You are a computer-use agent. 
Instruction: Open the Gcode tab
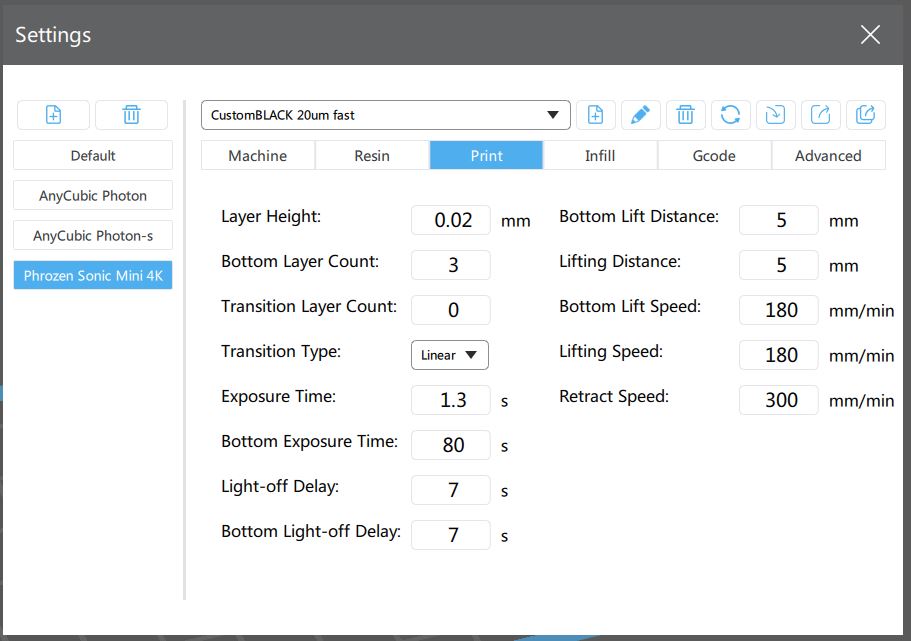coord(714,155)
